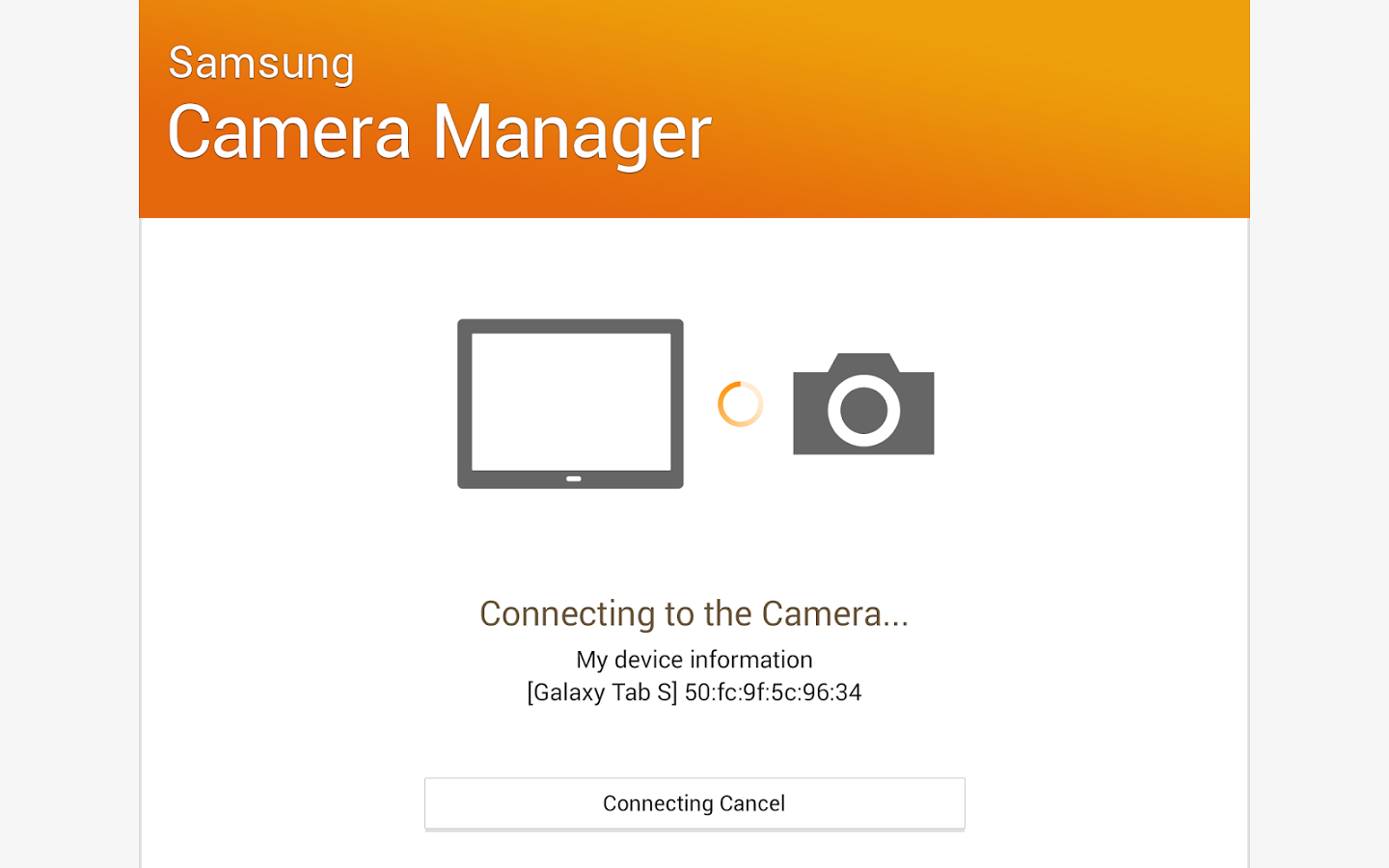The height and width of the screenshot is (868, 1389).
Task: Click the Galaxy Tab S device name text
Action: pyautogui.click(x=602, y=692)
